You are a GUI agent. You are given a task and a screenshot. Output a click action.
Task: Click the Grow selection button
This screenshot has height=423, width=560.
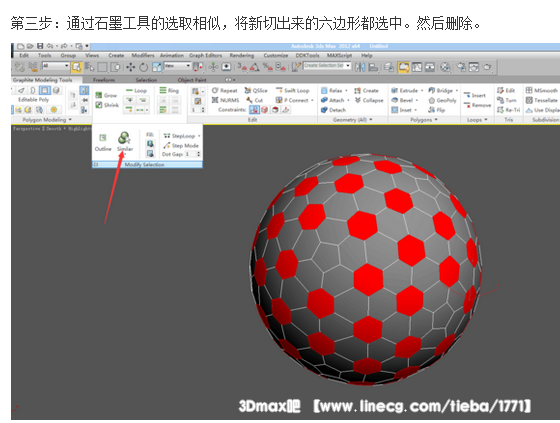tap(106, 95)
